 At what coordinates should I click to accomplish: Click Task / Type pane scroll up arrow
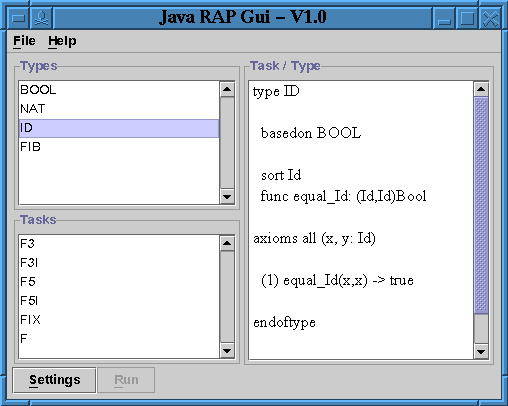click(x=481, y=89)
